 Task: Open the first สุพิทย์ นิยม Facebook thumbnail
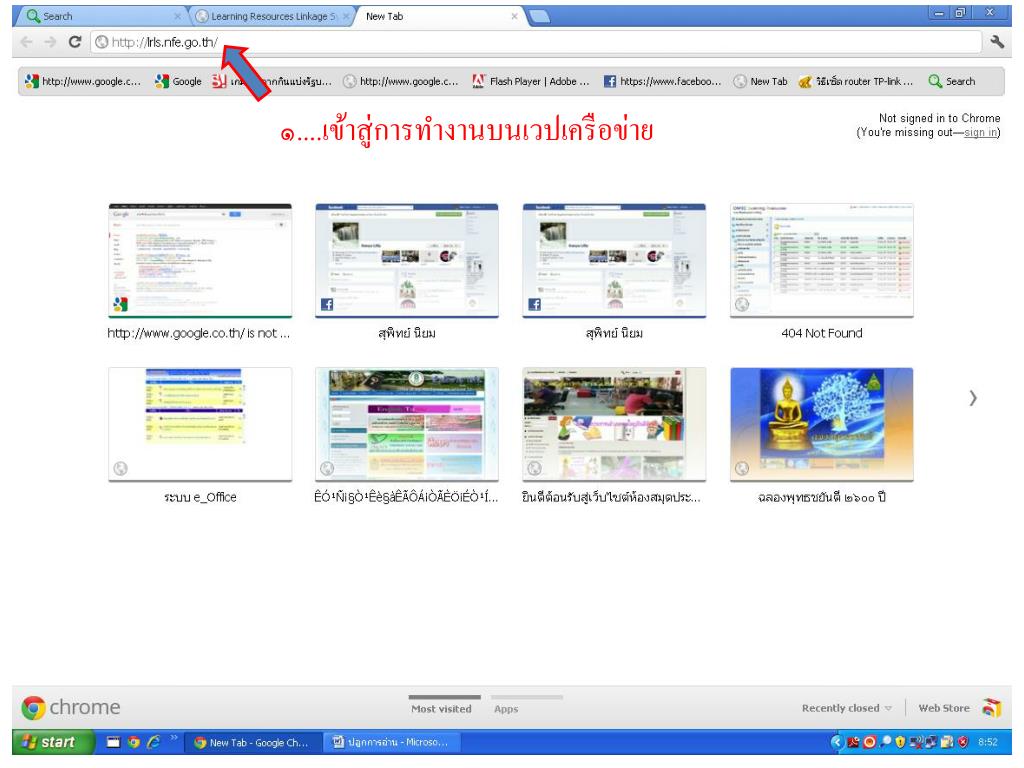(x=407, y=261)
